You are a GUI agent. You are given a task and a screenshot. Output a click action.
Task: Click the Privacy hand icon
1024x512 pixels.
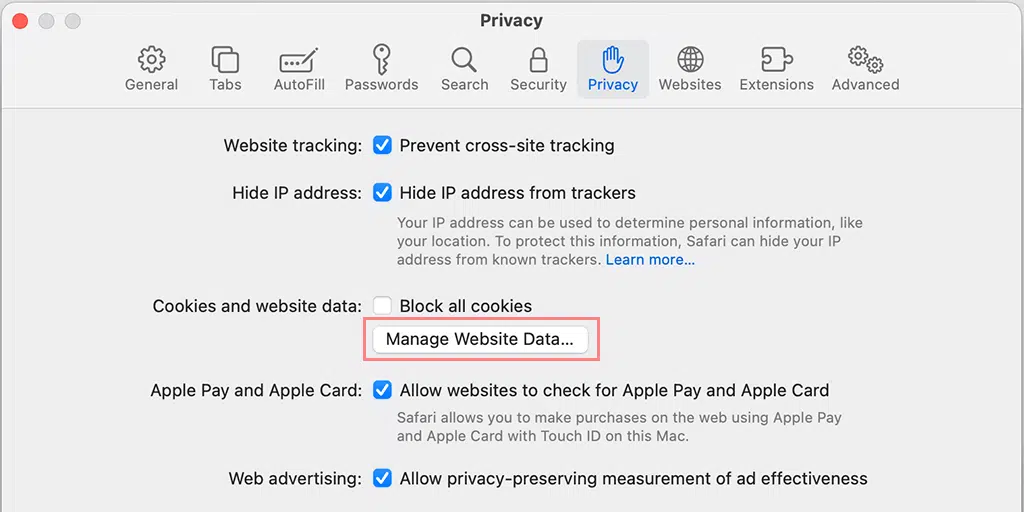pos(613,59)
